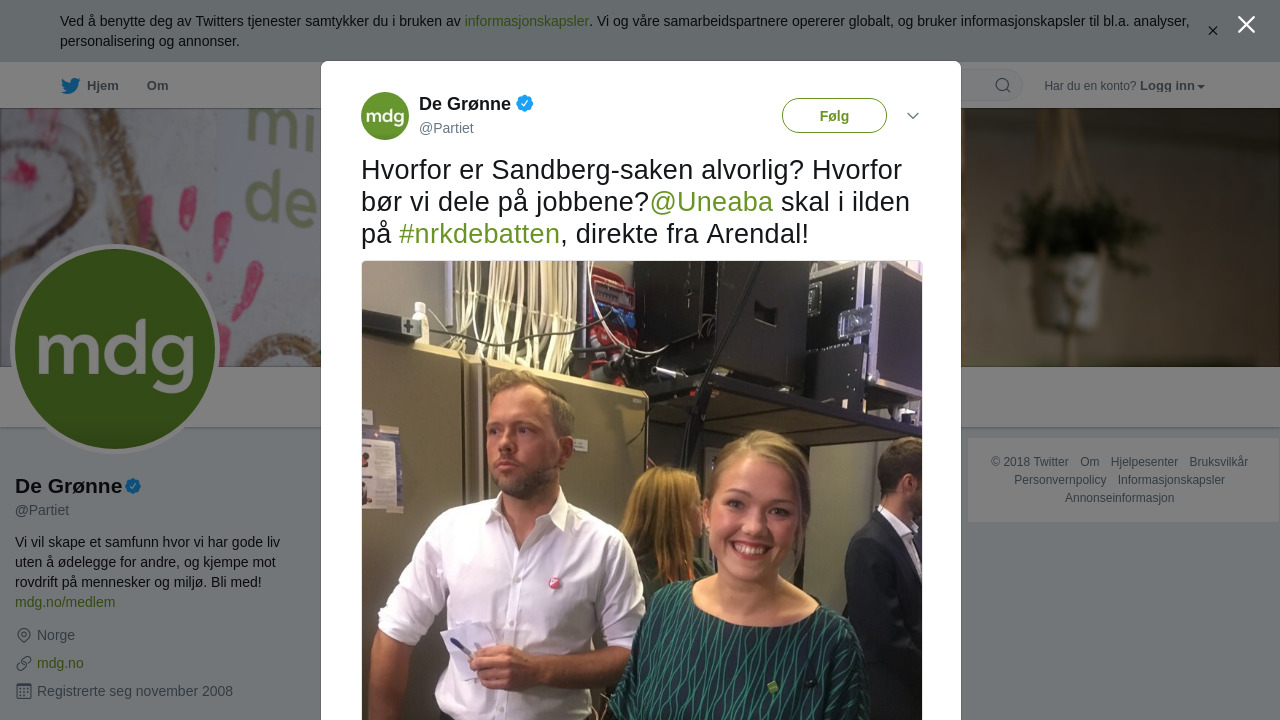Click the verified badge next to De Grønne in tweet
This screenshot has height=720, width=1280.
[x=525, y=104]
